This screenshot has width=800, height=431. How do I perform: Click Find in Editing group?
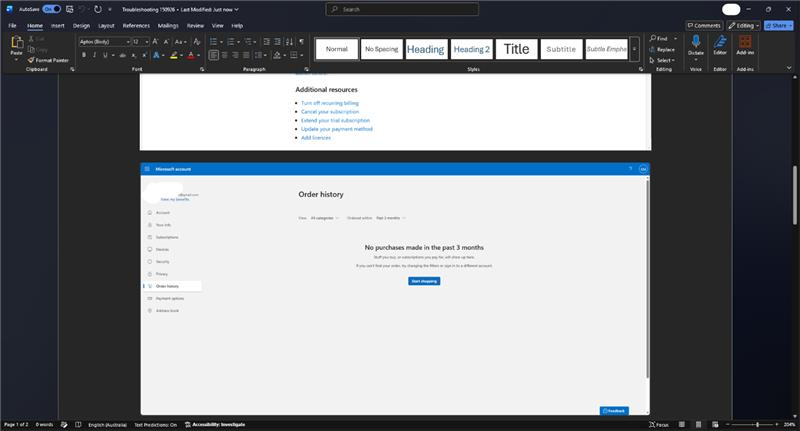click(x=659, y=38)
